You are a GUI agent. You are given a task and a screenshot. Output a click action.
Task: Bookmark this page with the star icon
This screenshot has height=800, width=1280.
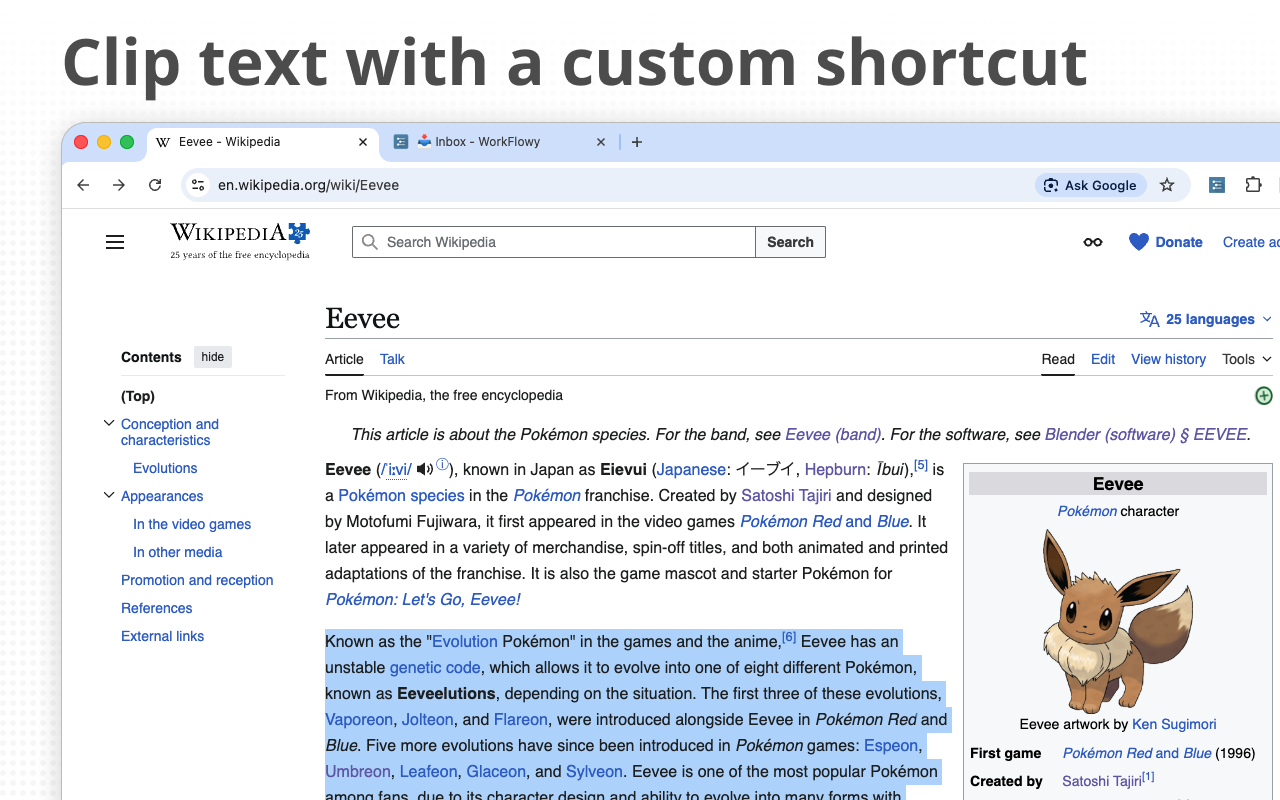coord(1167,185)
